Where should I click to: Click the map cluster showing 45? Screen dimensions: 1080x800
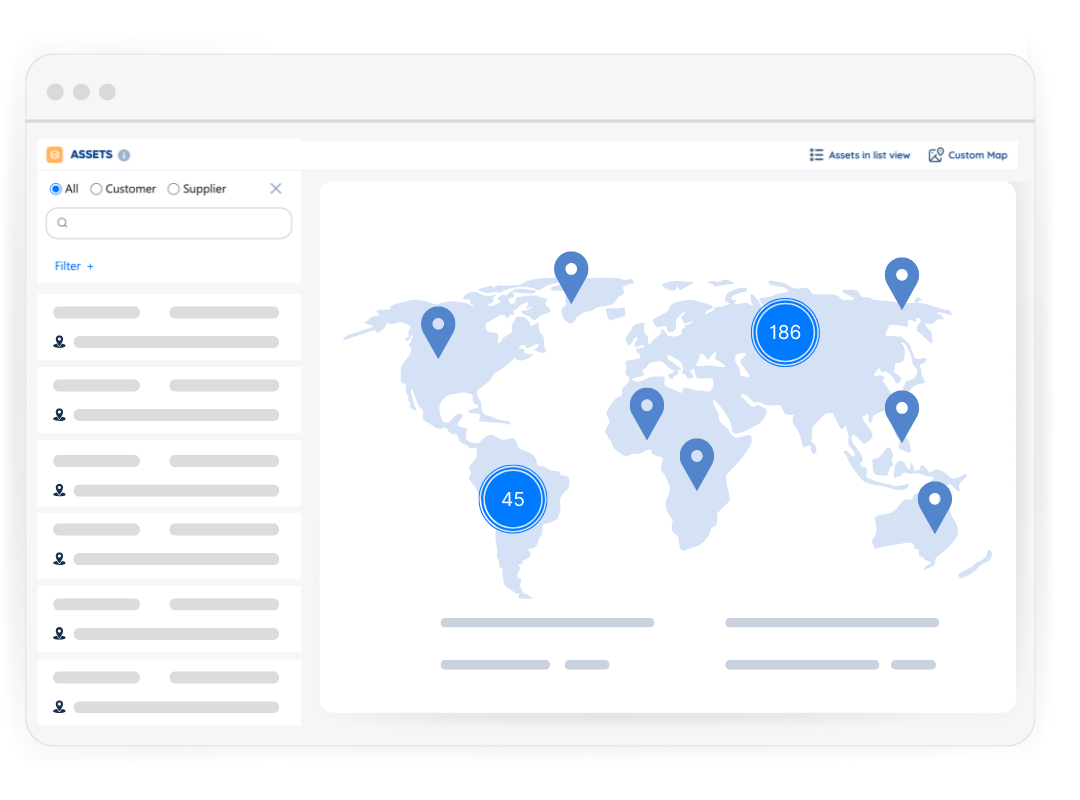pos(512,499)
